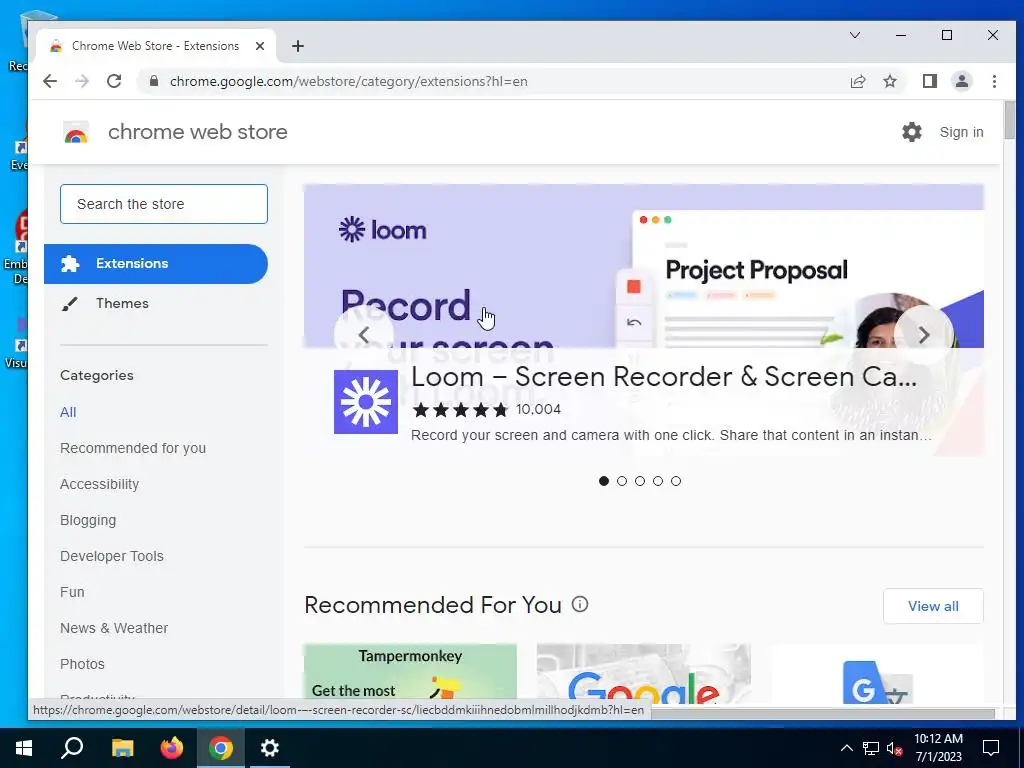Open File Explorer from the taskbar

coord(122,748)
